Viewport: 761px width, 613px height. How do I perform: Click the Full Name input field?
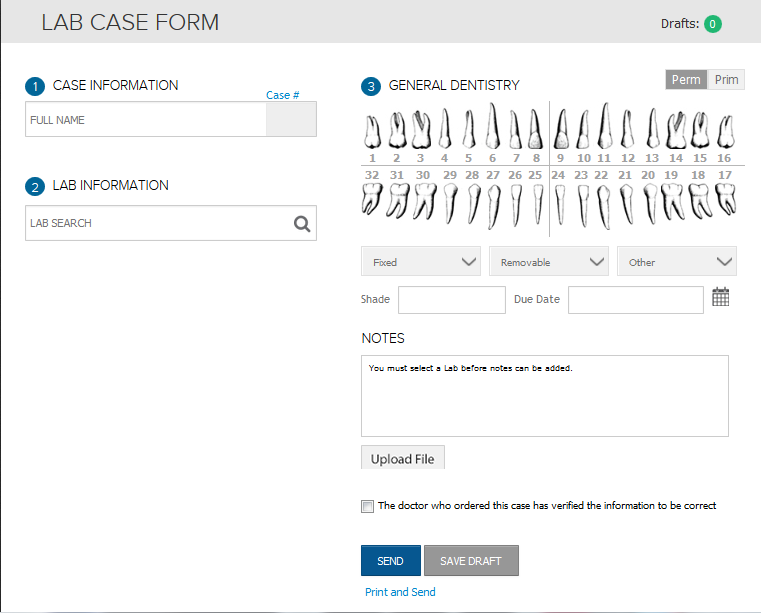[145, 120]
